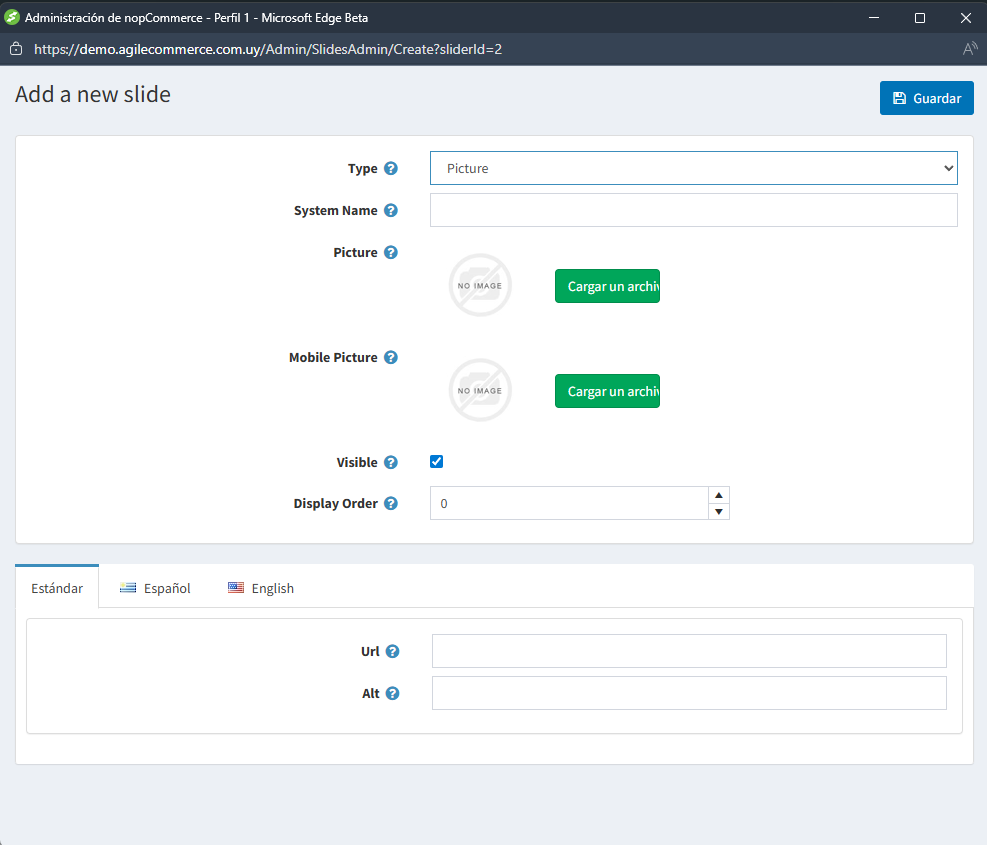The image size is (987, 845).
Task: Click the help icon beside System Name
Action: coord(391,211)
